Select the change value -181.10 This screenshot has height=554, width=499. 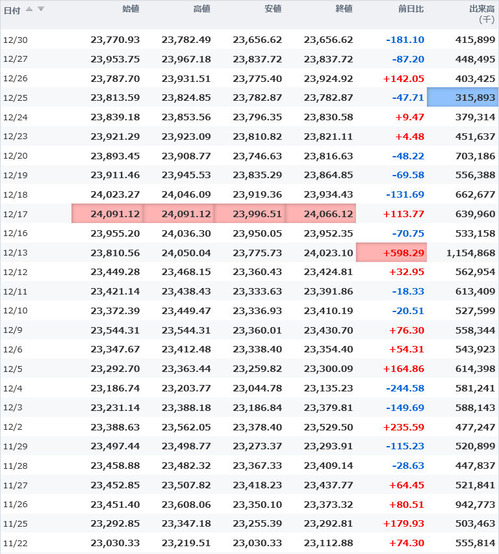405,40
